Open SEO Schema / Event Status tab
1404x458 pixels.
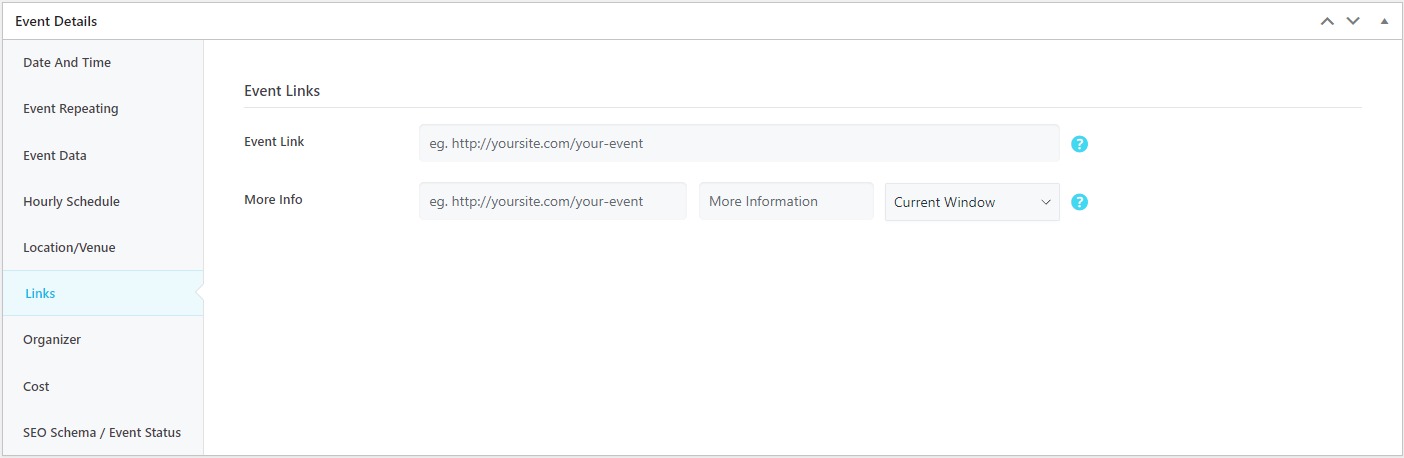[x=103, y=432]
